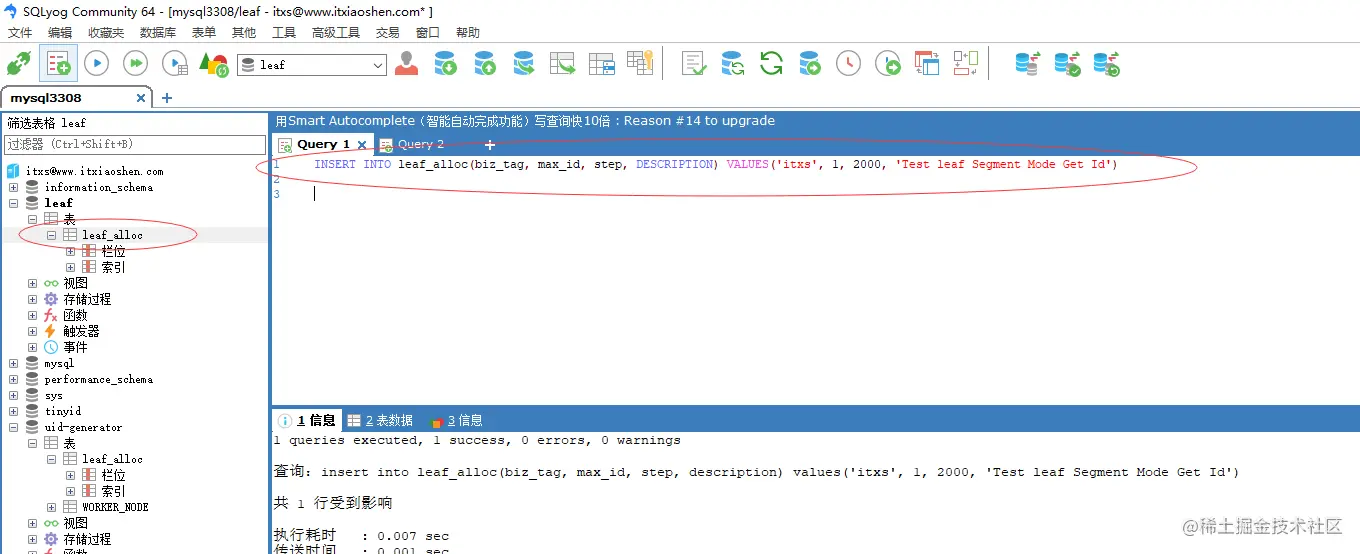Switch to the 3 信息 result tab

(x=456, y=420)
